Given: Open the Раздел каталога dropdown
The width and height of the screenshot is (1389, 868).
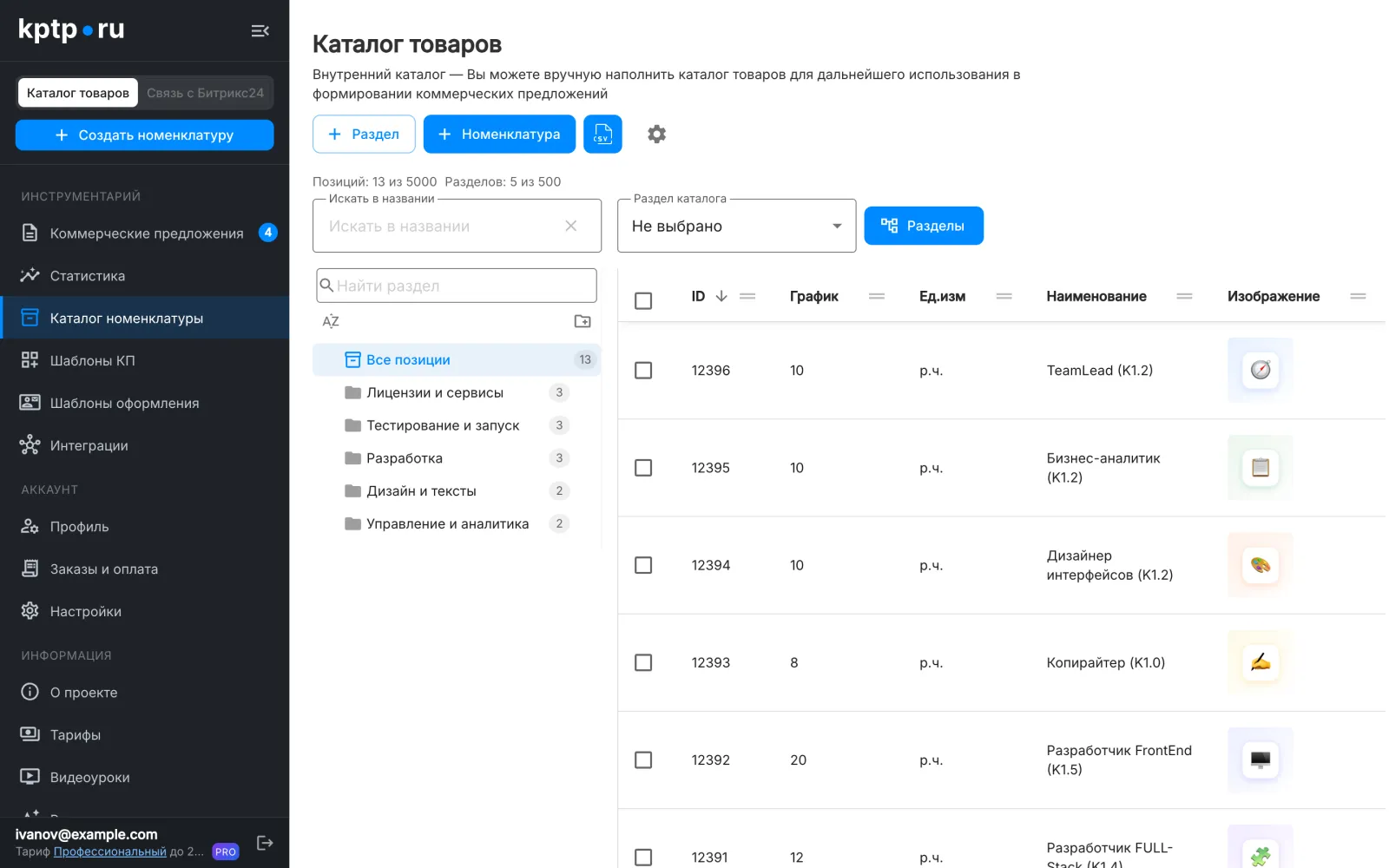Looking at the screenshot, I should pos(736,226).
